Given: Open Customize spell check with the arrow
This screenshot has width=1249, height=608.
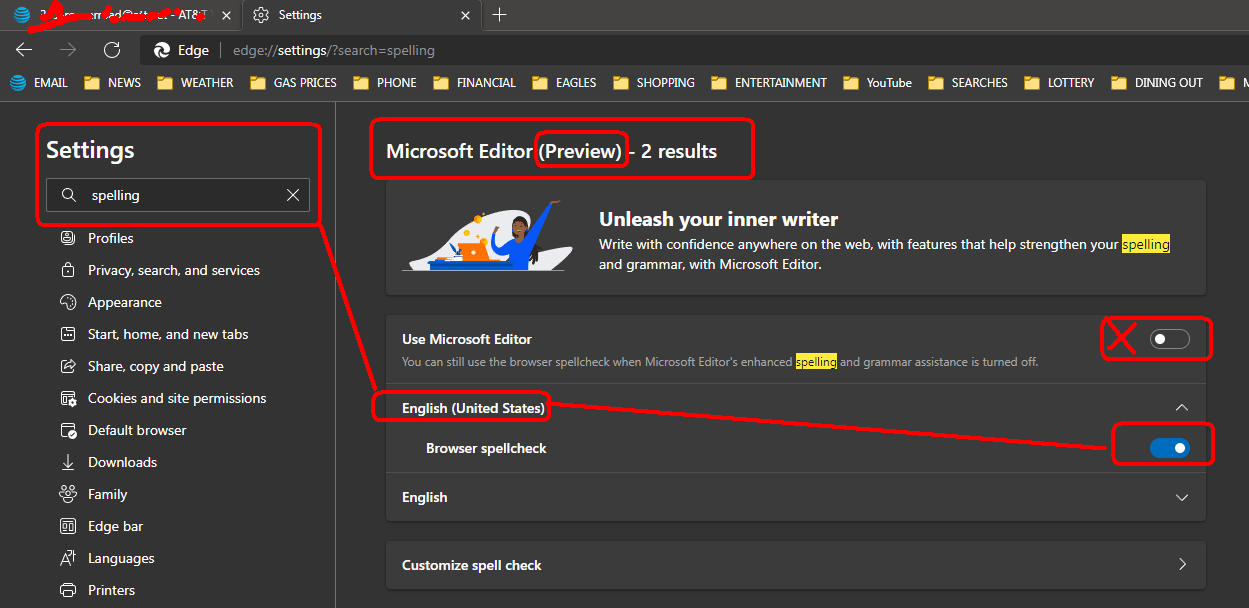Looking at the screenshot, I should point(1182,565).
